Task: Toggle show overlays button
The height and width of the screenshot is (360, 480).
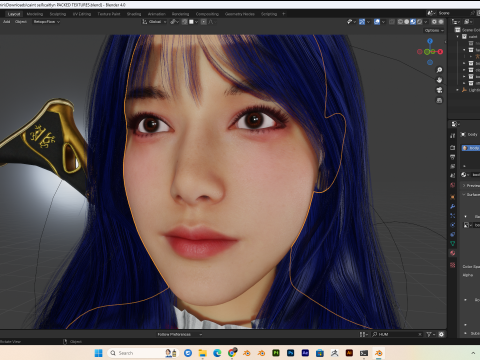Action: (x=377, y=22)
